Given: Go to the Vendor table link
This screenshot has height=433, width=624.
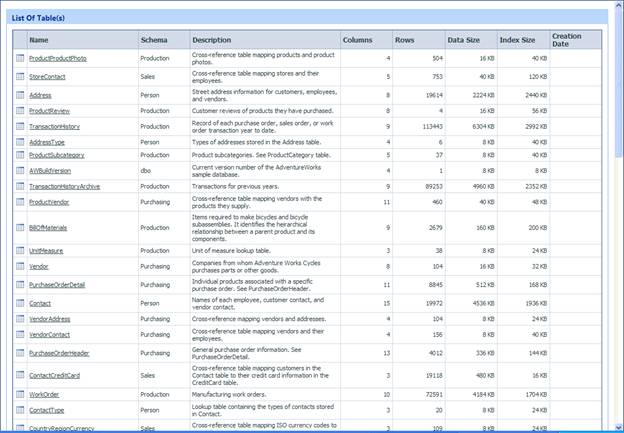Looking at the screenshot, I should click(39, 267).
